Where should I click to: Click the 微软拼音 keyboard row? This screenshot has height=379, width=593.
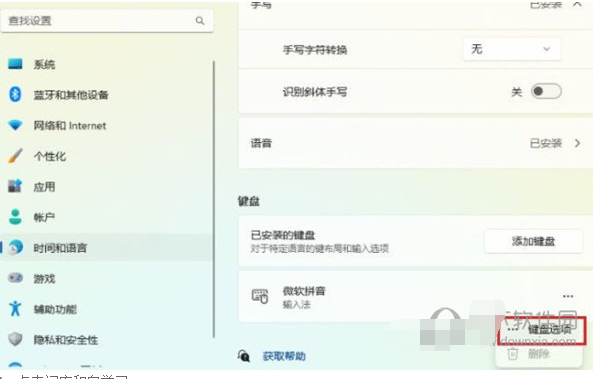415,296
